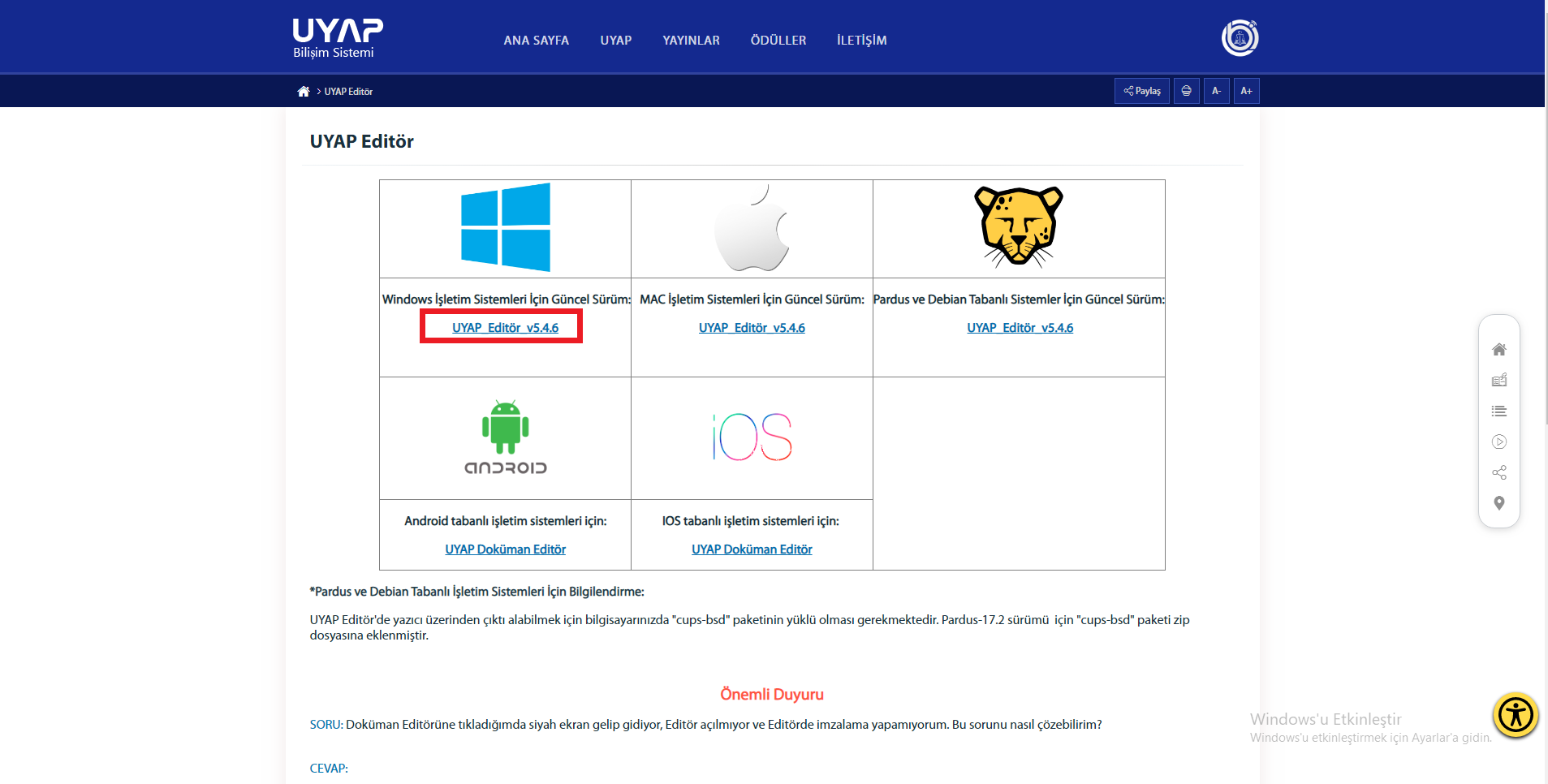
Task: Click 'MAC İşletim Sistemleri İçin Güncel Sürüm' text
Action: tap(752, 299)
